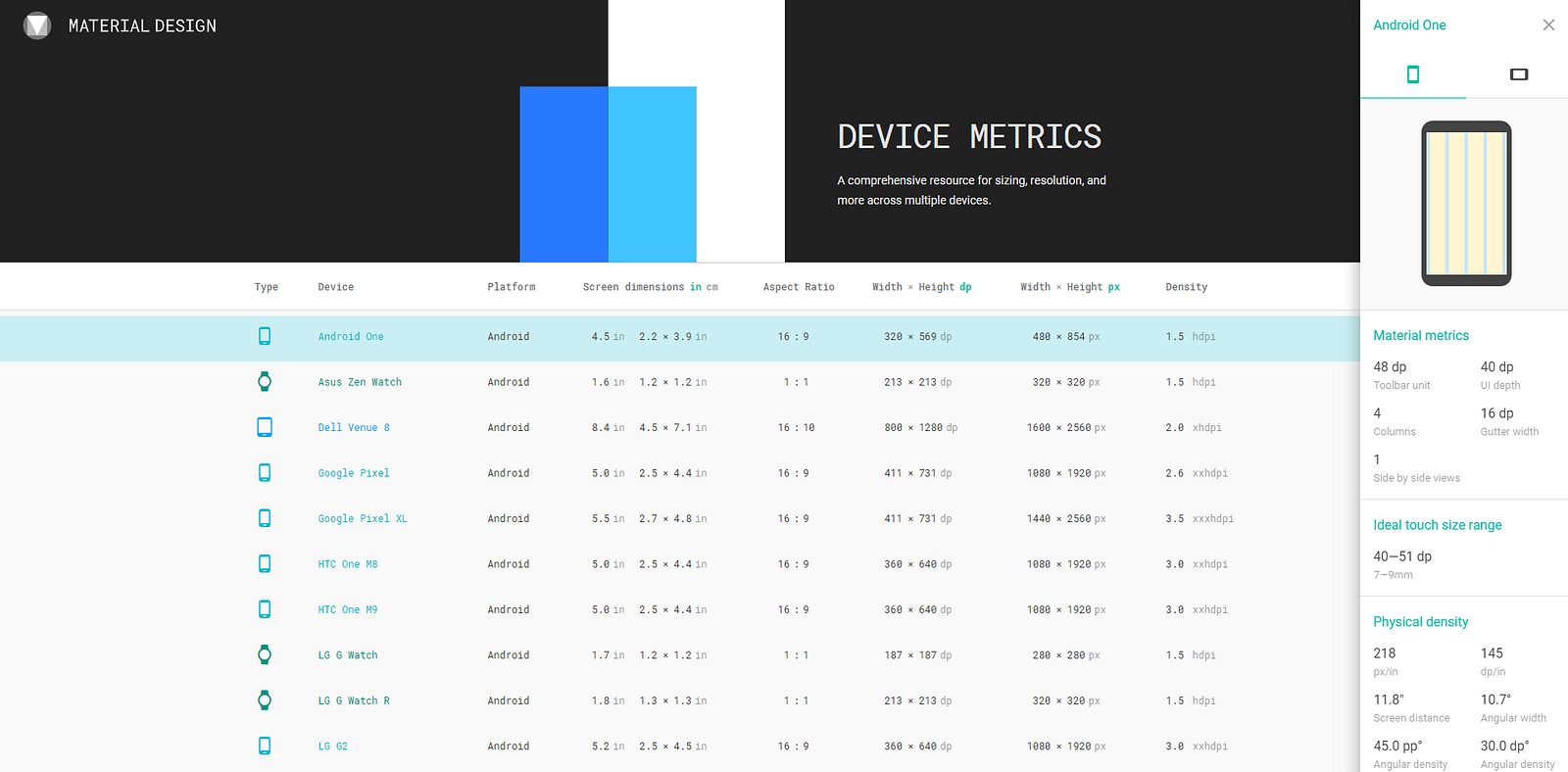Click the 187 × 187 dp cell
Screen dimensions: 1568x772
click(x=917, y=655)
